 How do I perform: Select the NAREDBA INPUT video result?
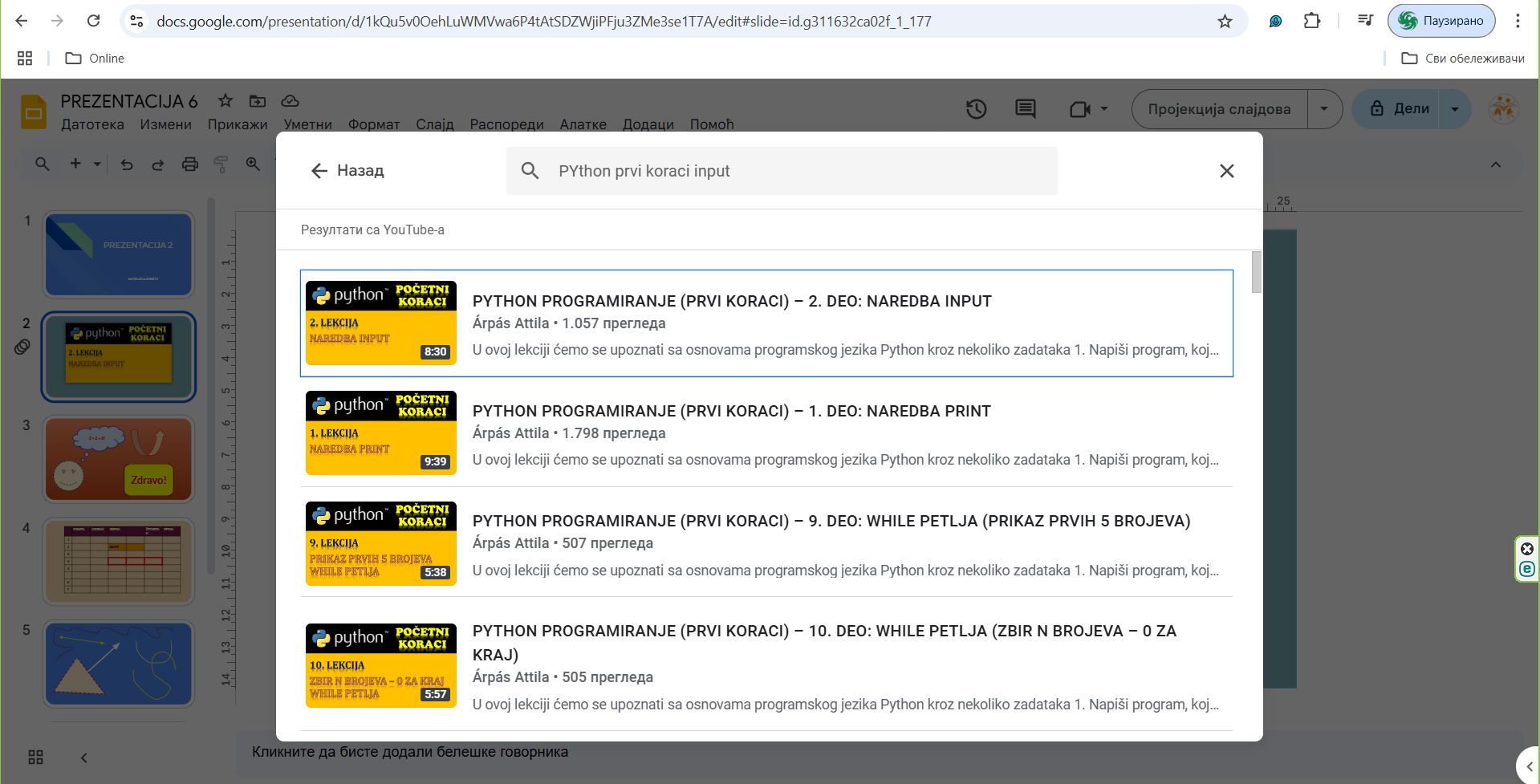point(731,302)
